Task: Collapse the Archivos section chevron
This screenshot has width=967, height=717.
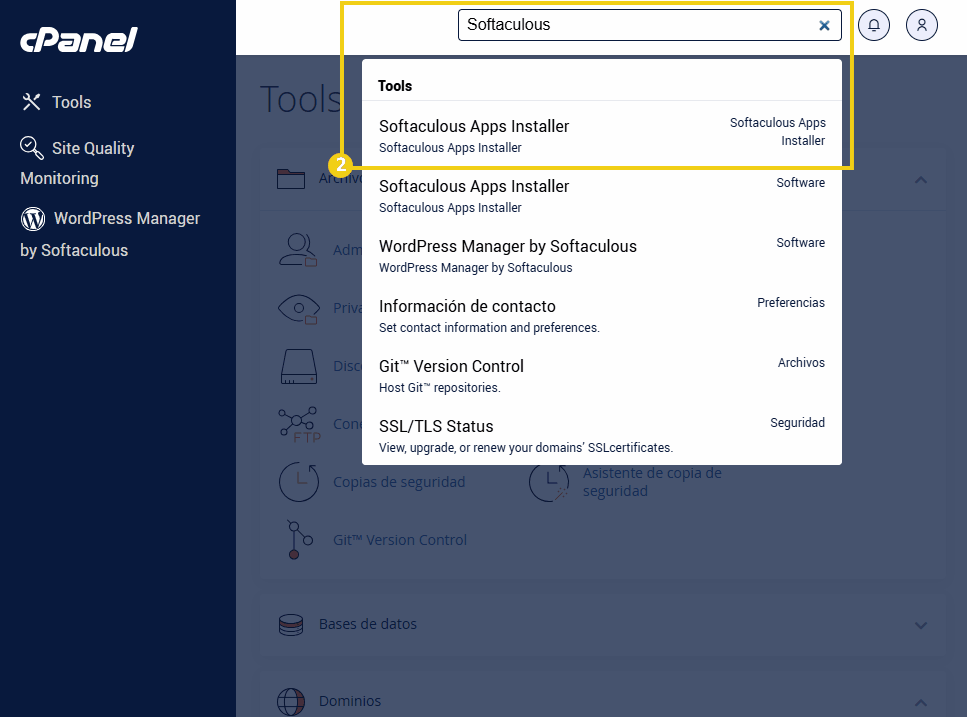Action: click(921, 180)
